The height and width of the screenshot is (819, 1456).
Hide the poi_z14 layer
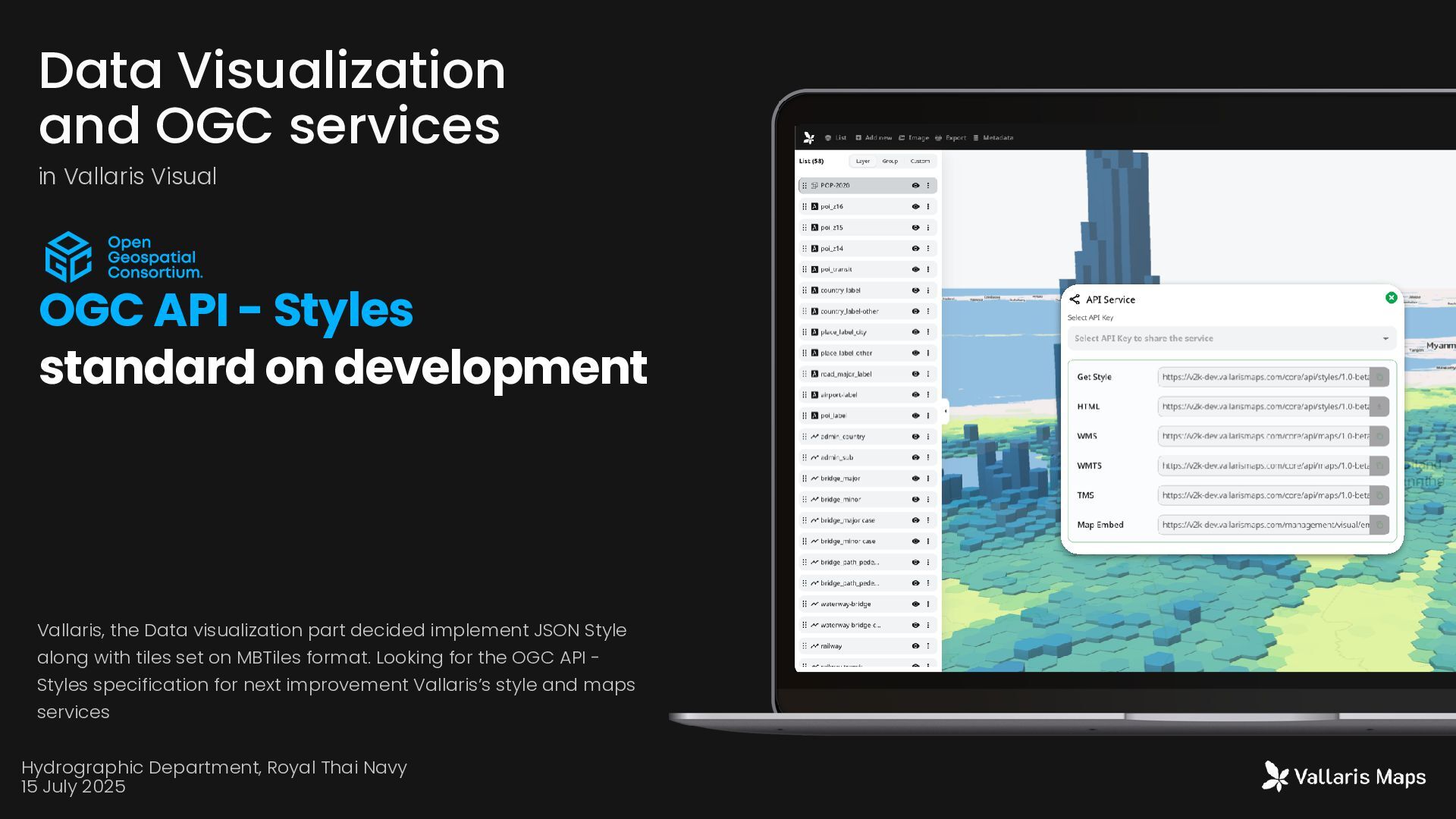click(x=915, y=249)
